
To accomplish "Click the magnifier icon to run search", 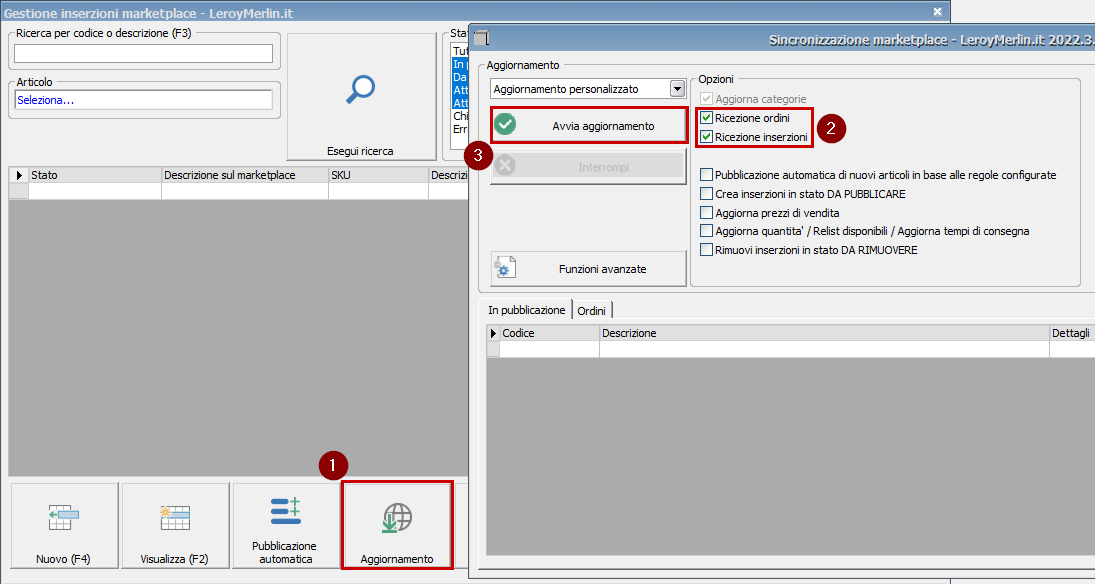I will point(361,90).
